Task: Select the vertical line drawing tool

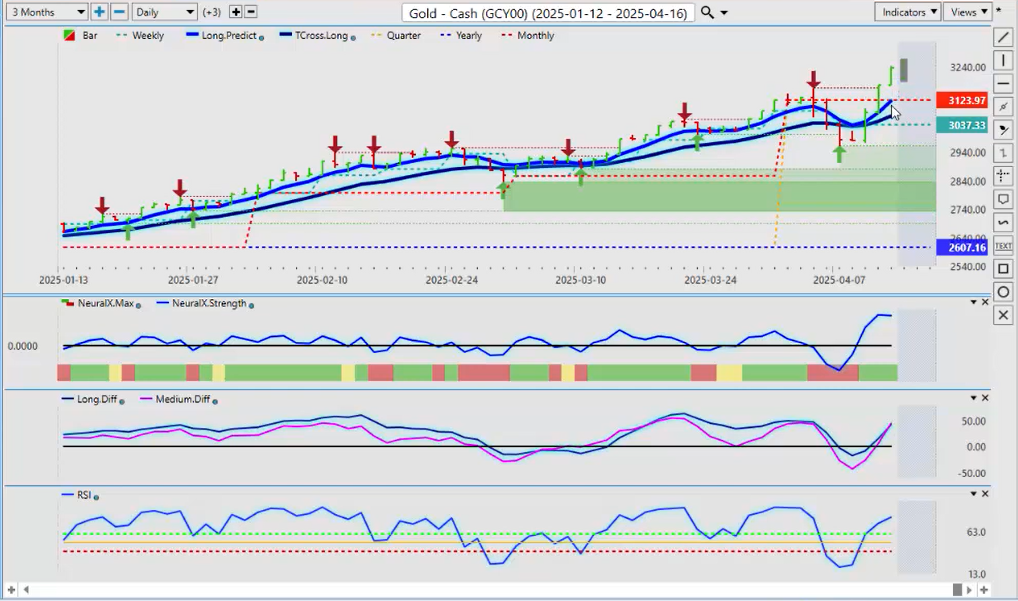Action: point(1003,60)
